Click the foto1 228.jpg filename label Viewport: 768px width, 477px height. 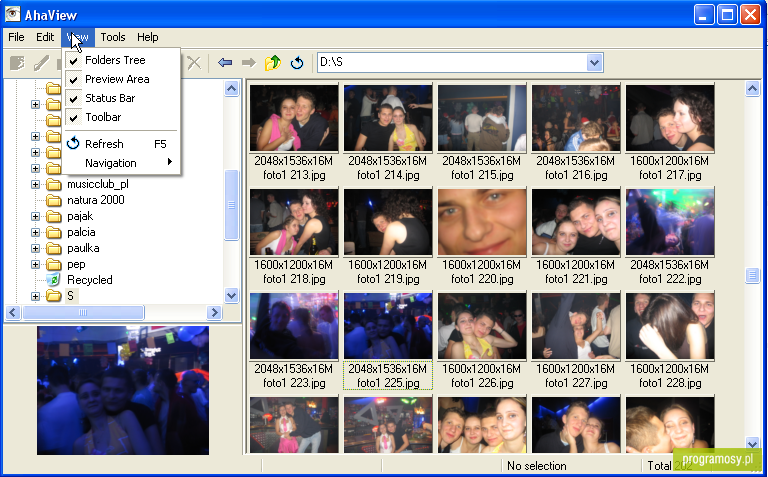(x=670, y=382)
